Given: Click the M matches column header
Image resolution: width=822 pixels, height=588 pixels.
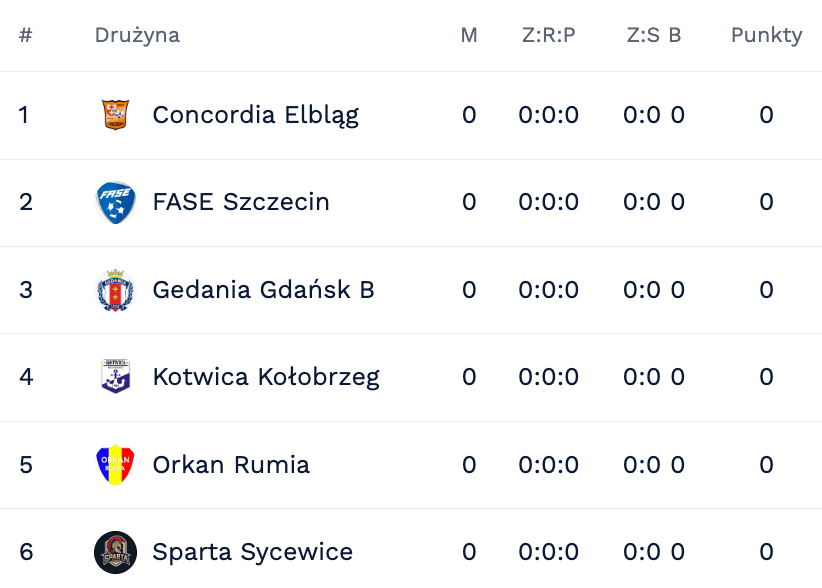Looking at the screenshot, I should tap(469, 35).
